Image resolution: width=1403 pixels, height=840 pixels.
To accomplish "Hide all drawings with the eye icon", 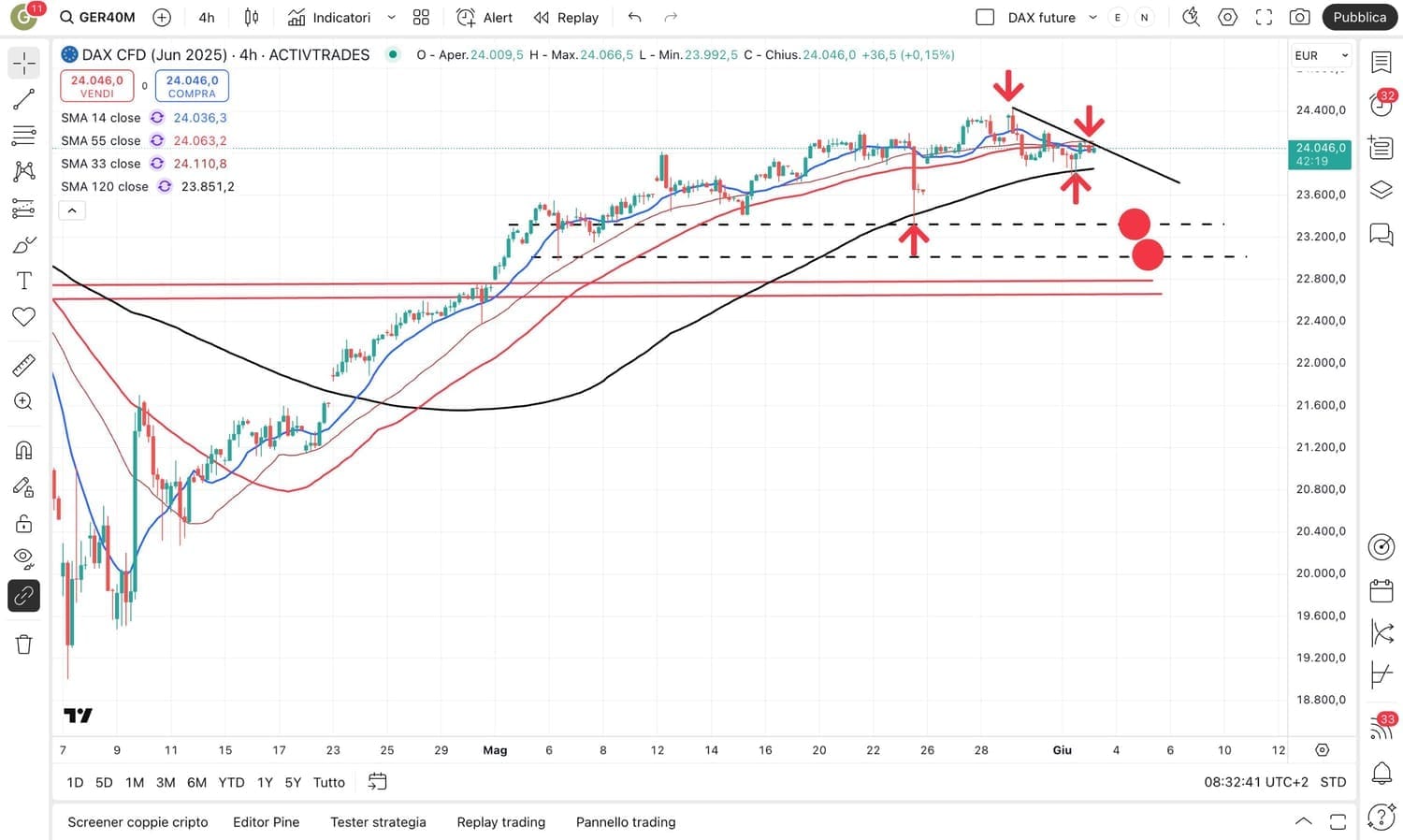I will [23, 559].
